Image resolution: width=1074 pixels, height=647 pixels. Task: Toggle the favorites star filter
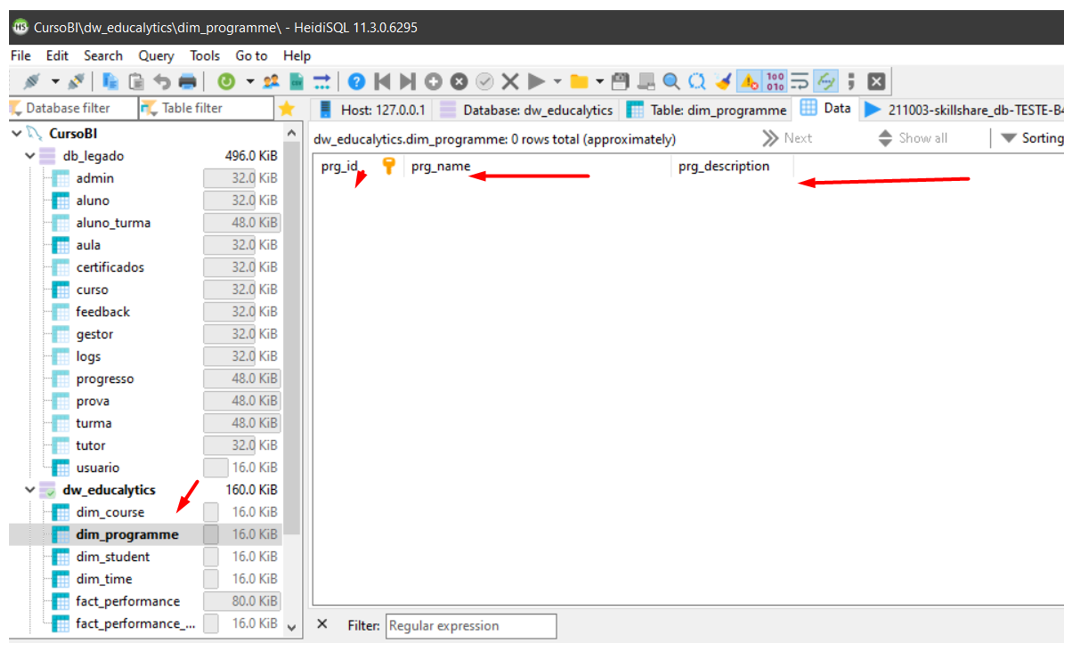286,108
